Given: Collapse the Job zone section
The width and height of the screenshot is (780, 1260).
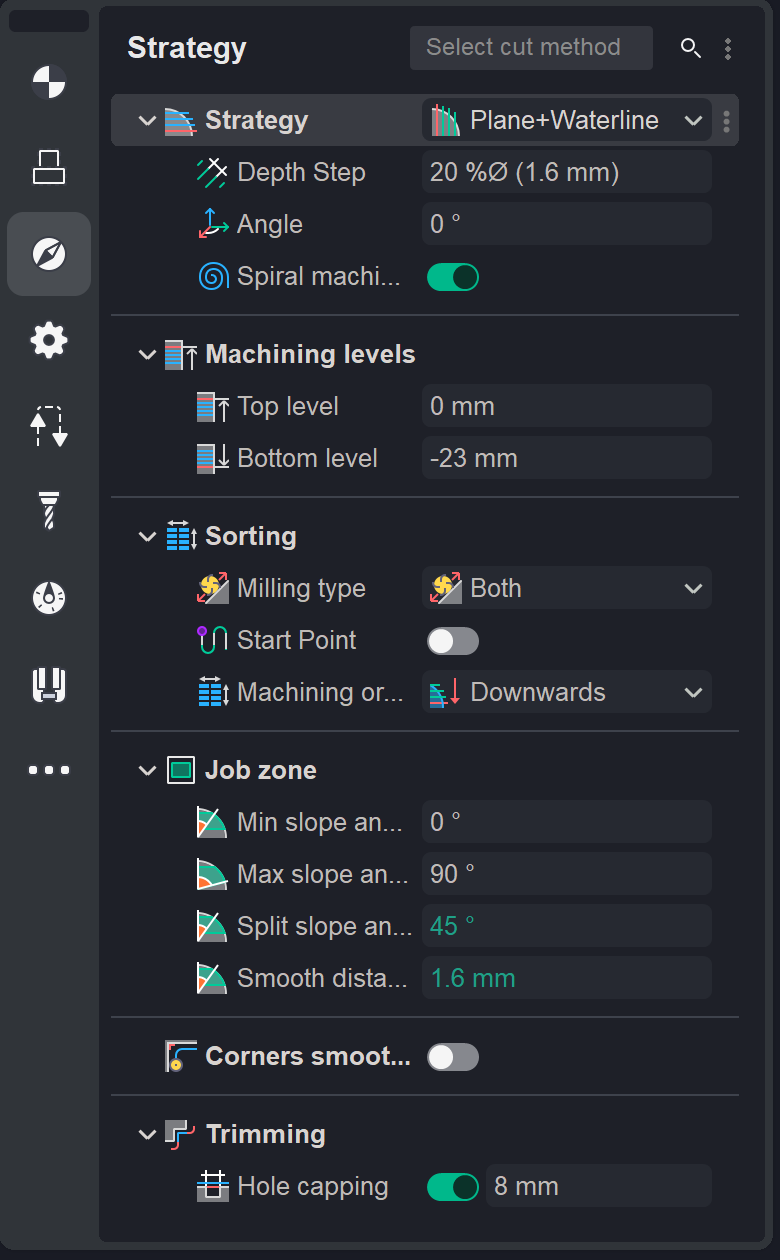Looking at the screenshot, I should point(147,771).
